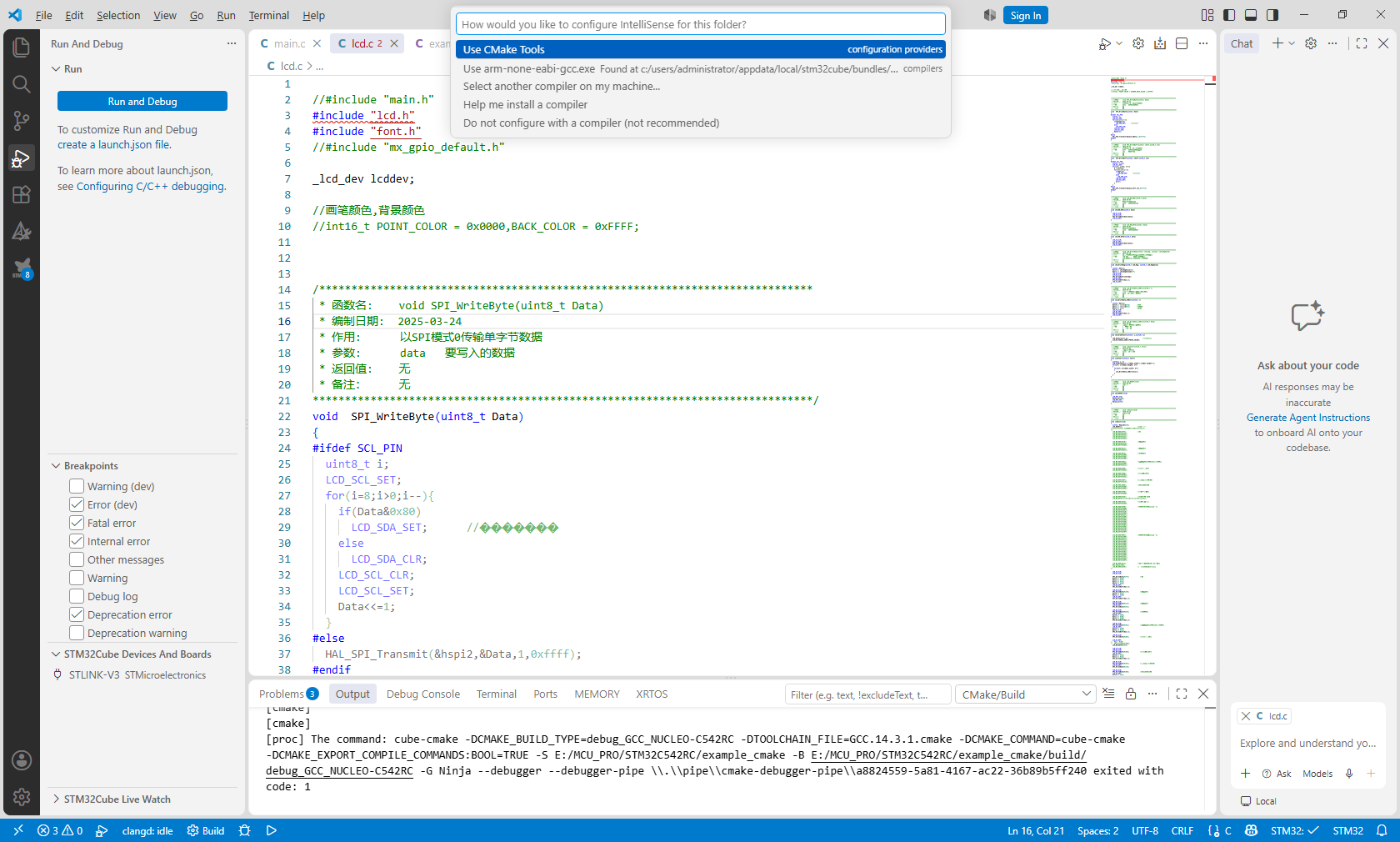Viewport: 1400px width, 842px height.
Task: Open the Explorer view in activity bar
Action: [22, 47]
